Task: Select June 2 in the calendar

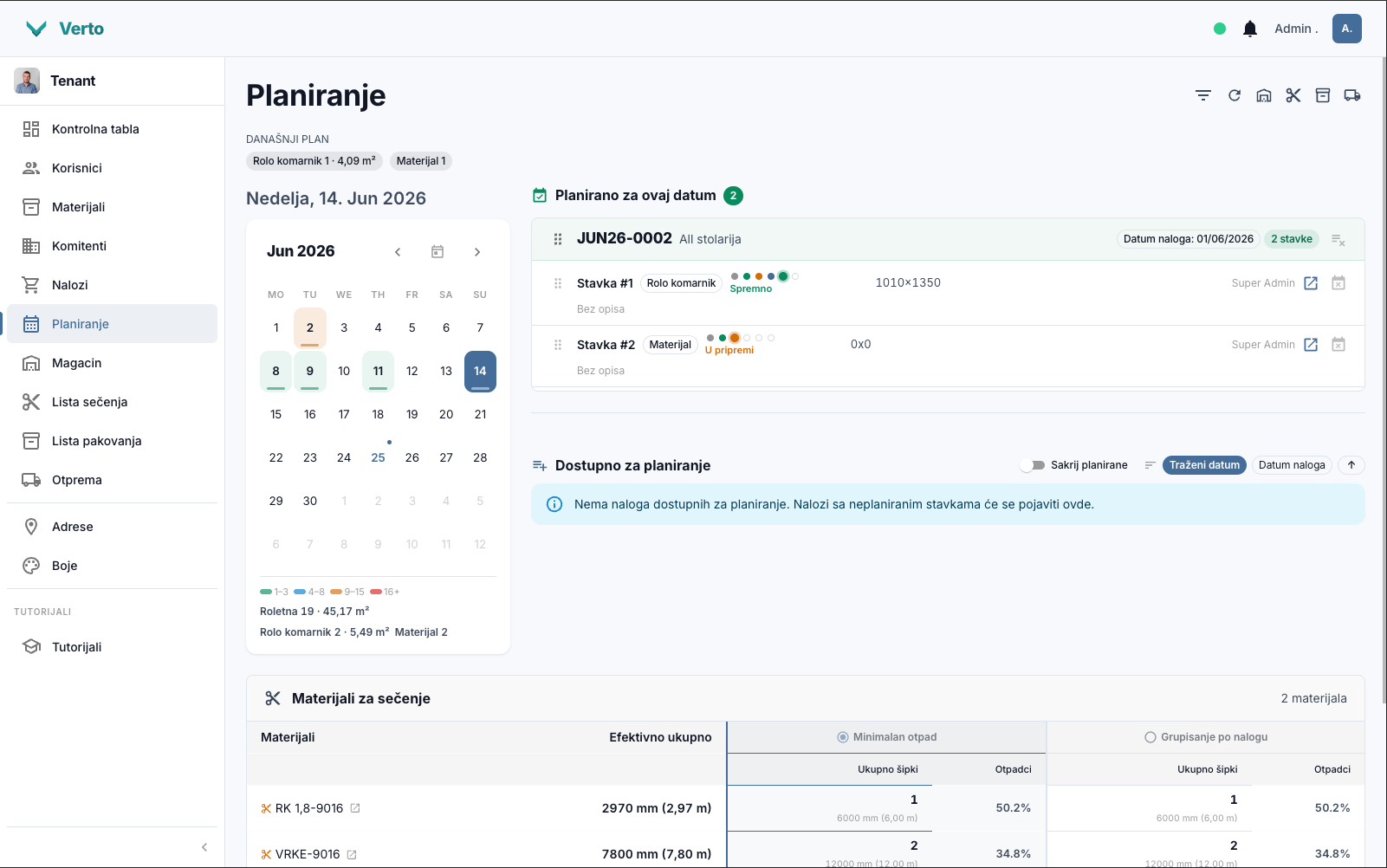Action: point(310,327)
